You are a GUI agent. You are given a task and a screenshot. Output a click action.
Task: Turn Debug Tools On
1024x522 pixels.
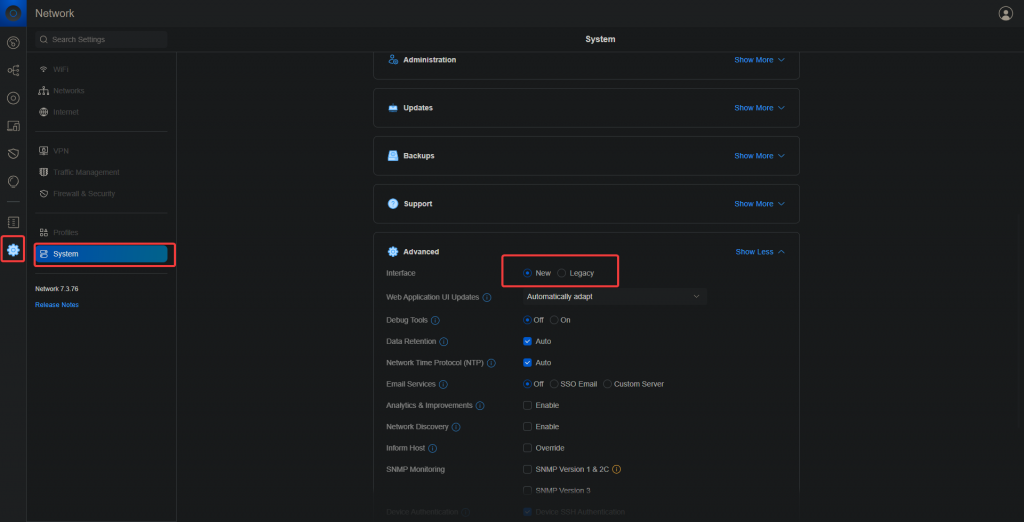[x=554, y=320]
